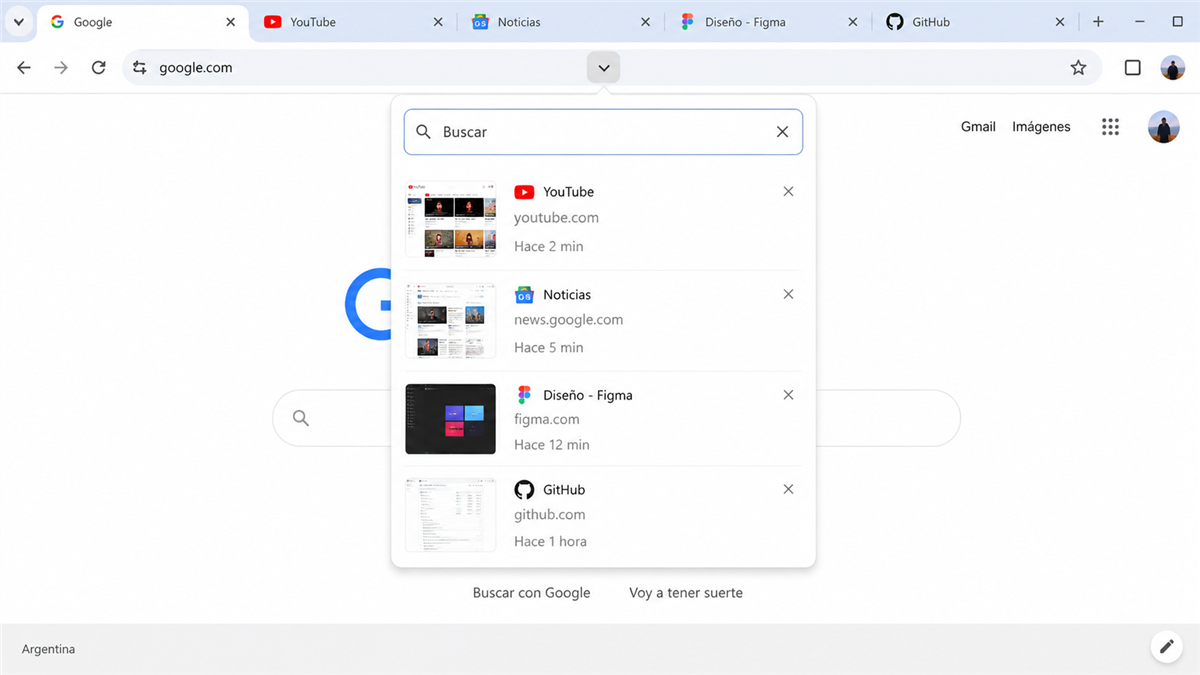Screen dimensions: 1200x675
Task: Go back to the previous page
Action: pyautogui.click(x=24, y=68)
